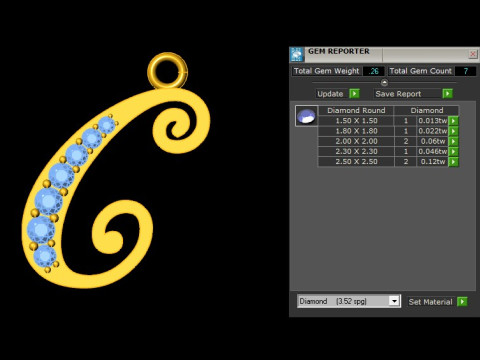Click the Diamond Round column header
Image resolution: width=480 pixels, height=360 pixels.
coord(356,110)
